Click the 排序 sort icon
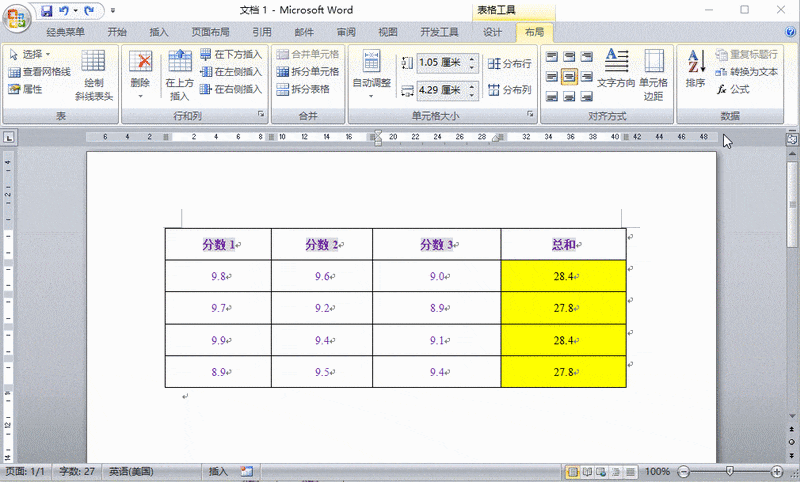Viewport: 800px width, 482px height. tap(695, 70)
